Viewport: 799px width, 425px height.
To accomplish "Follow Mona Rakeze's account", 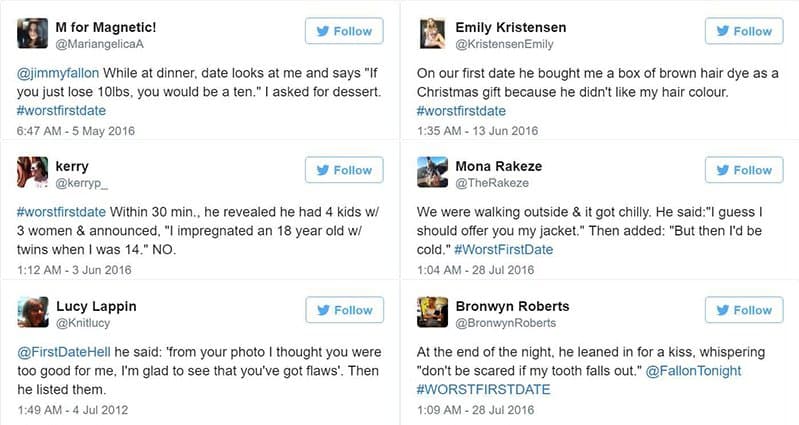I will click(743, 170).
